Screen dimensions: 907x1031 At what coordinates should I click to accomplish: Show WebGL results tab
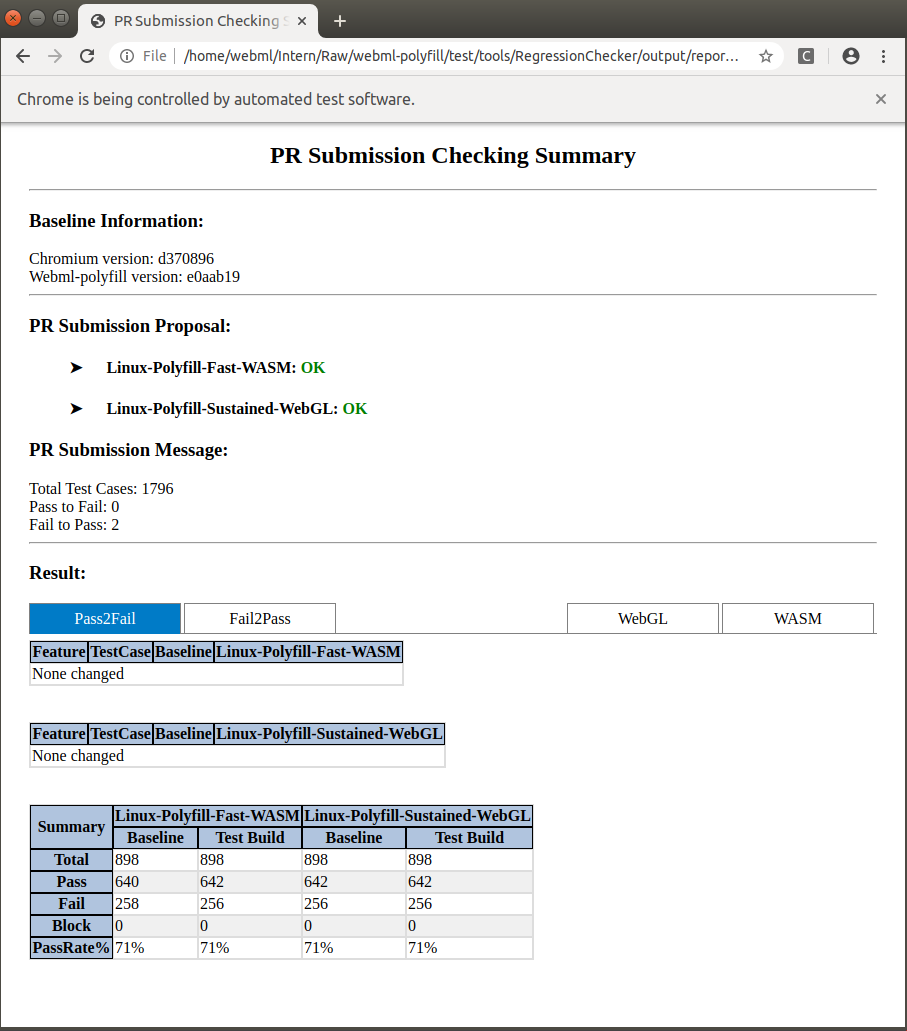pos(643,619)
